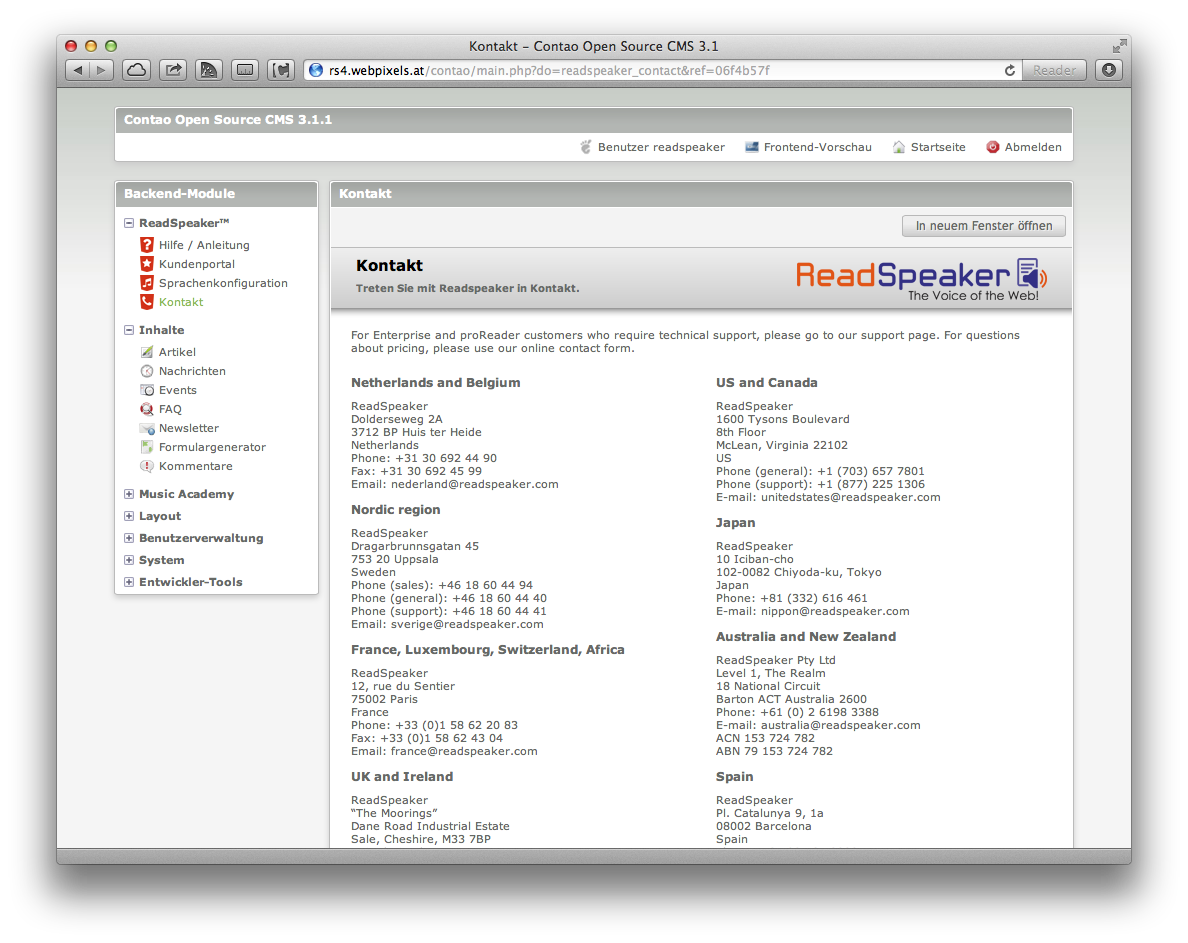Image resolution: width=1188 pixels, height=943 pixels.
Task: Select the Kontakt menu item text in sidebar
Action: [181, 301]
